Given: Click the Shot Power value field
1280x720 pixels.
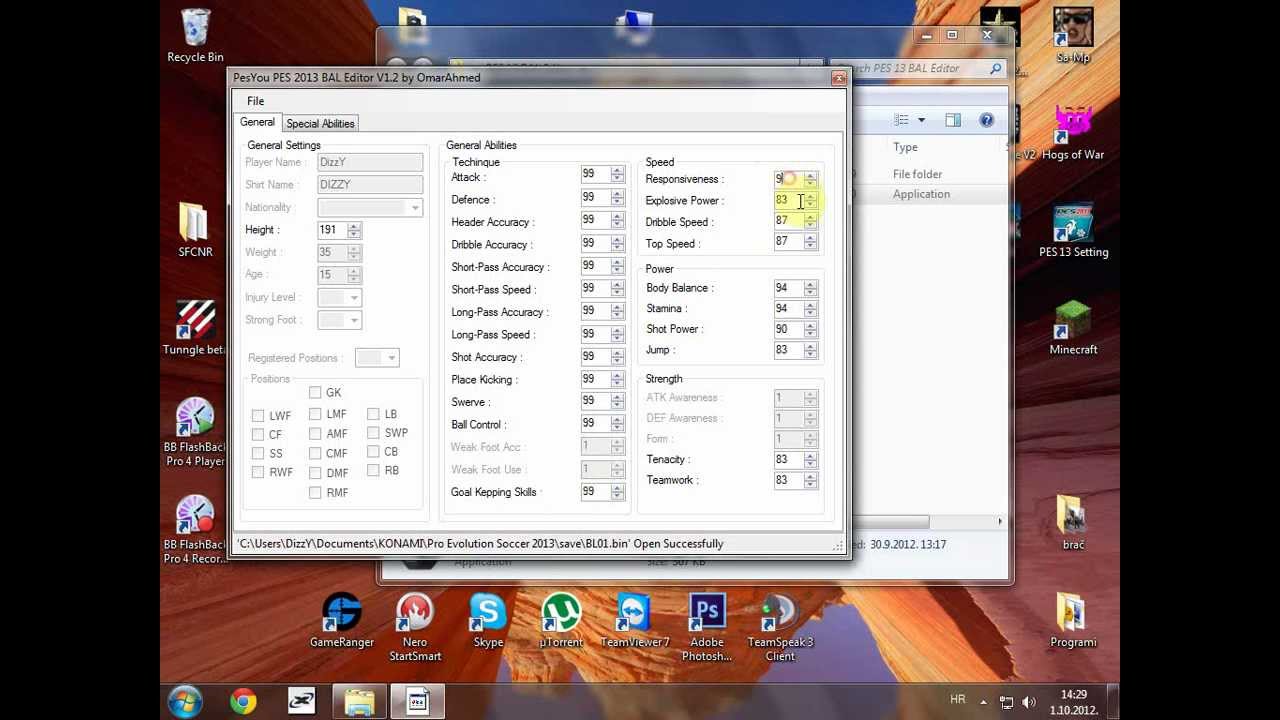Looking at the screenshot, I should (788, 329).
